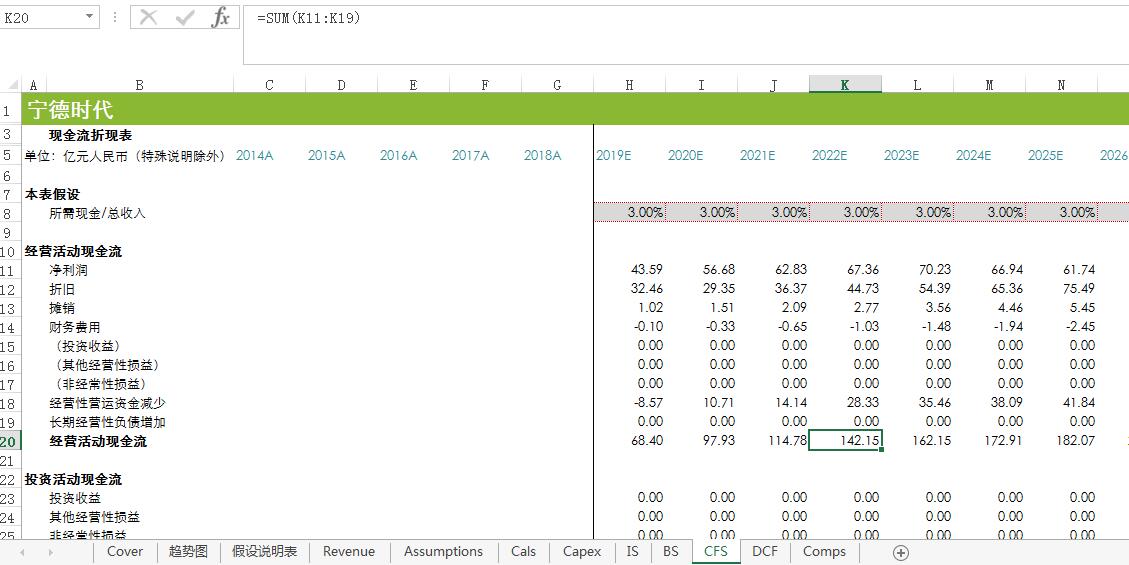Click the 现金流折现表 heading cell
The image size is (1129, 565).
[90, 135]
